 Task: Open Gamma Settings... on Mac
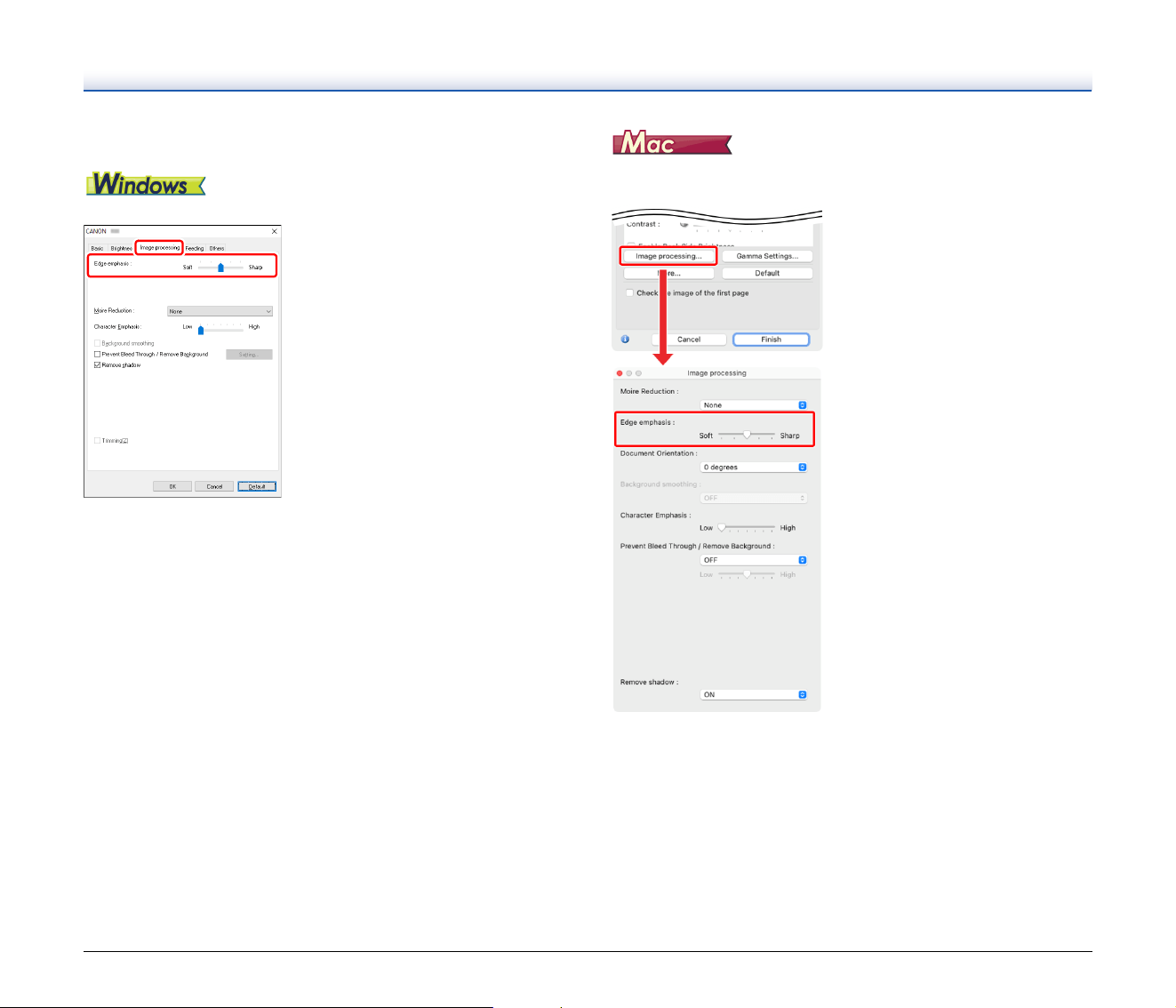(767, 256)
